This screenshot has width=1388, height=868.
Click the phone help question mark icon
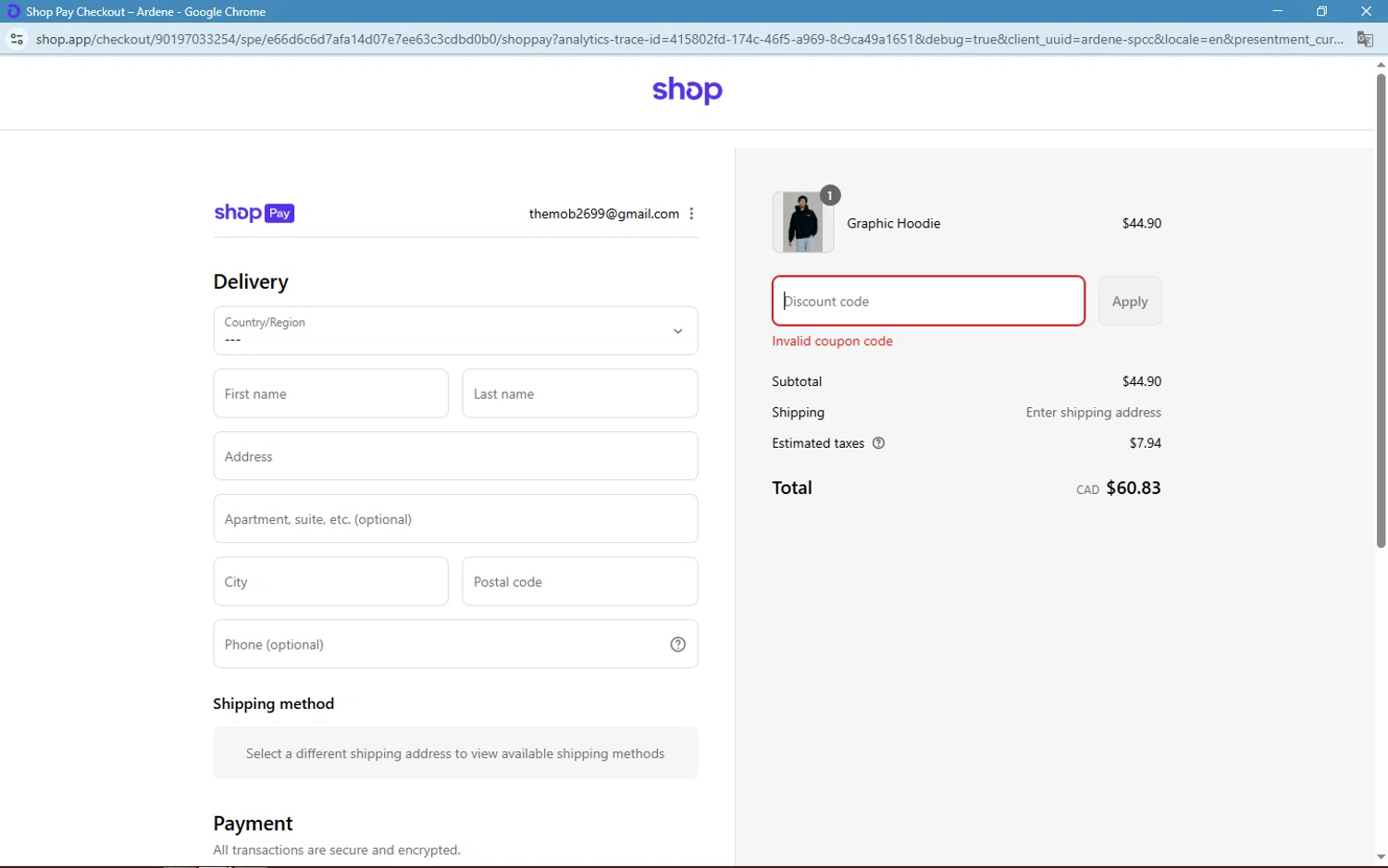(677, 644)
